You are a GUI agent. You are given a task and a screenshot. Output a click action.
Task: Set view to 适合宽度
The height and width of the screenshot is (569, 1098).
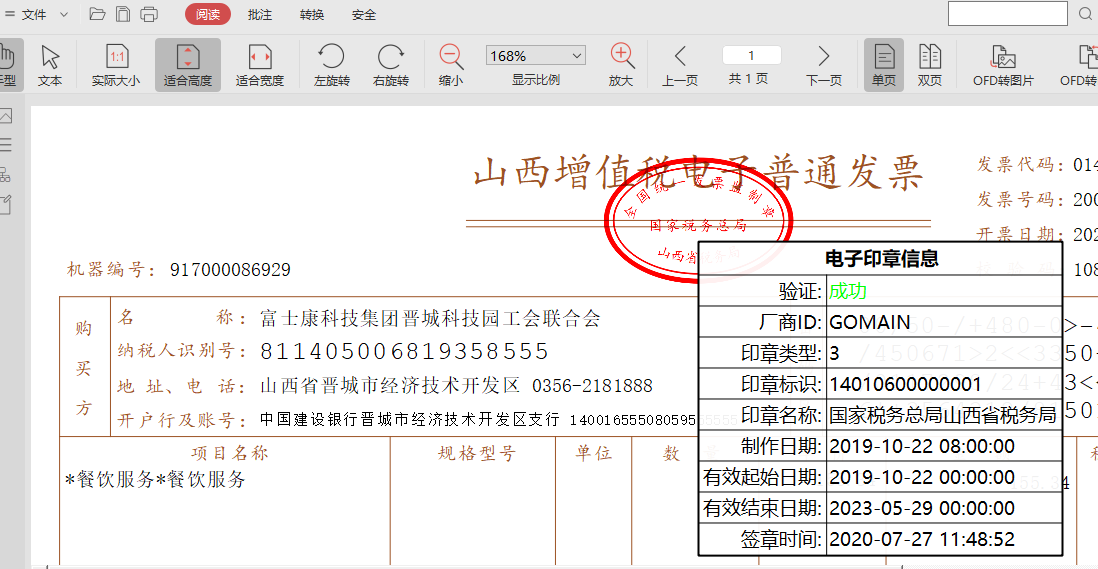tap(259, 64)
